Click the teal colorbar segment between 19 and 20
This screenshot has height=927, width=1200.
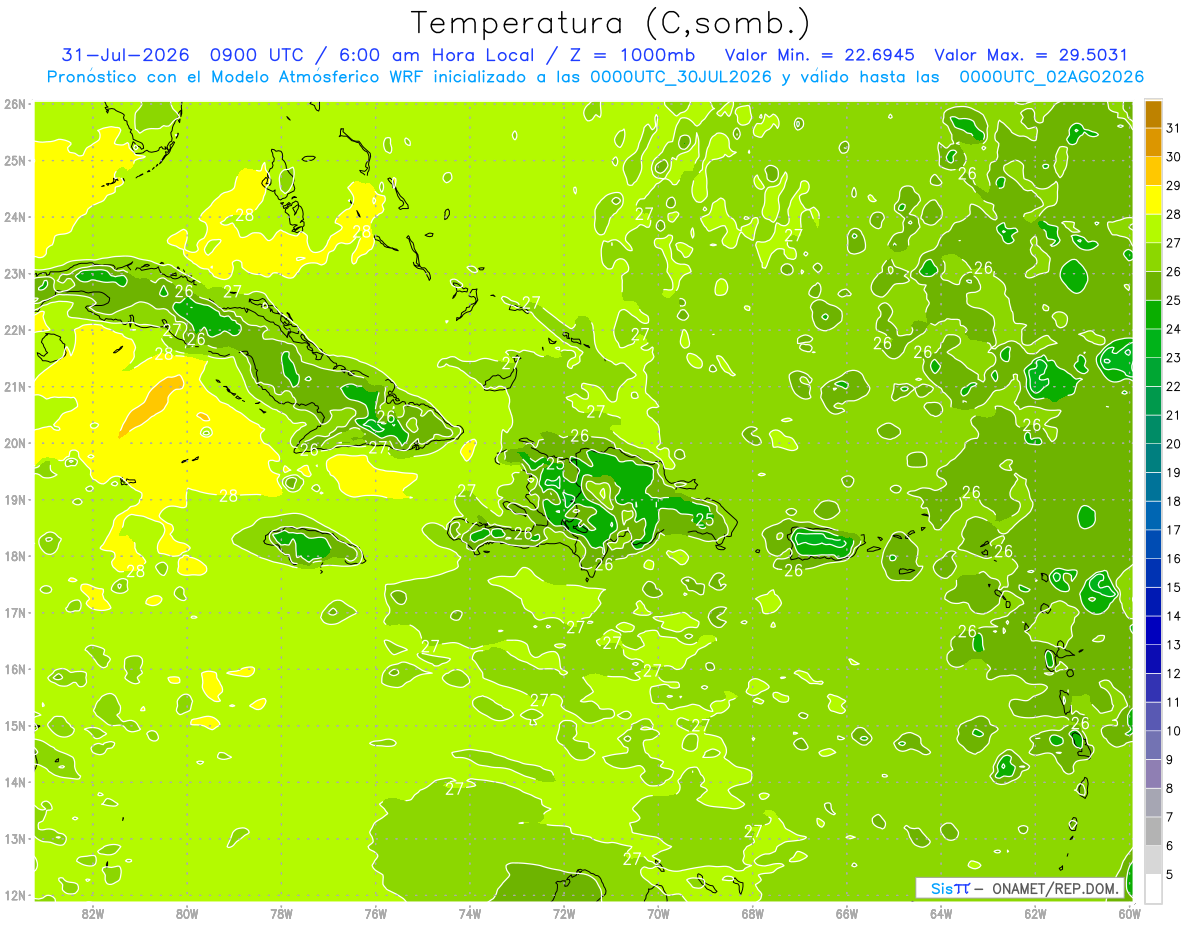1153,458
